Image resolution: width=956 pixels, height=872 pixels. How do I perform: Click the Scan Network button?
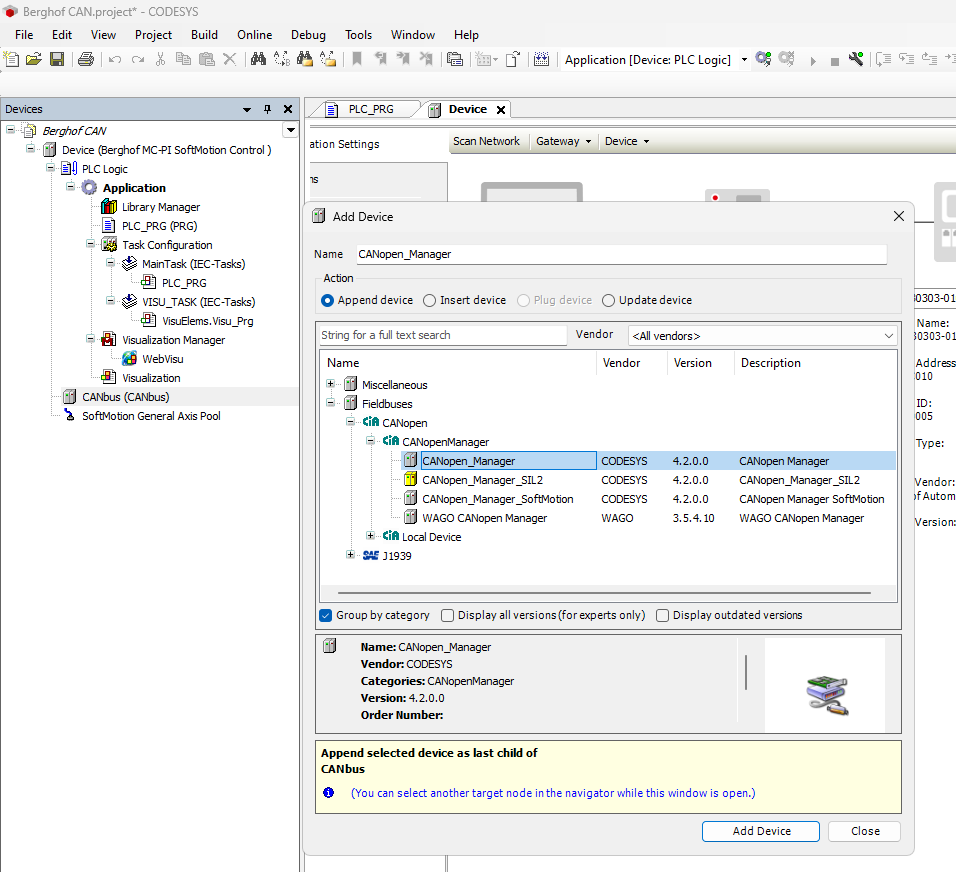(x=487, y=141)
